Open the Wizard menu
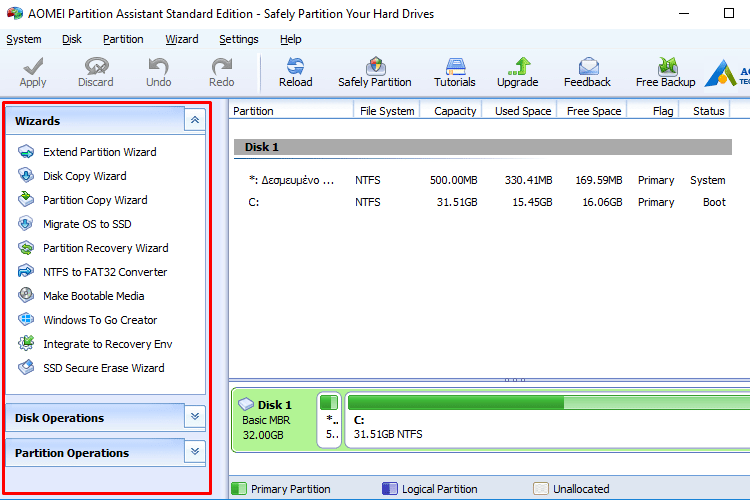This screenshot has height=500, width=750. (182, 39)
